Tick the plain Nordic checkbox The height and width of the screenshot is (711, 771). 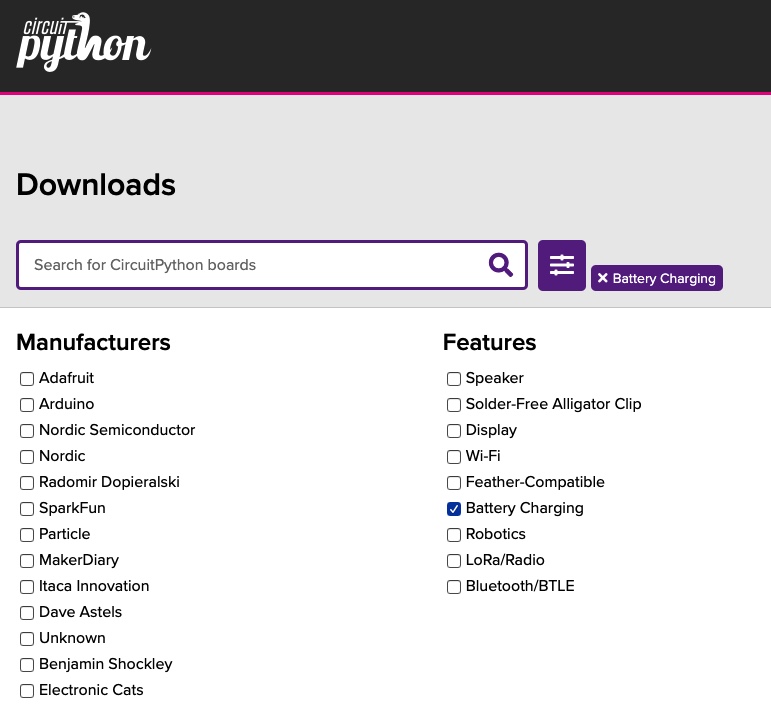27,457
